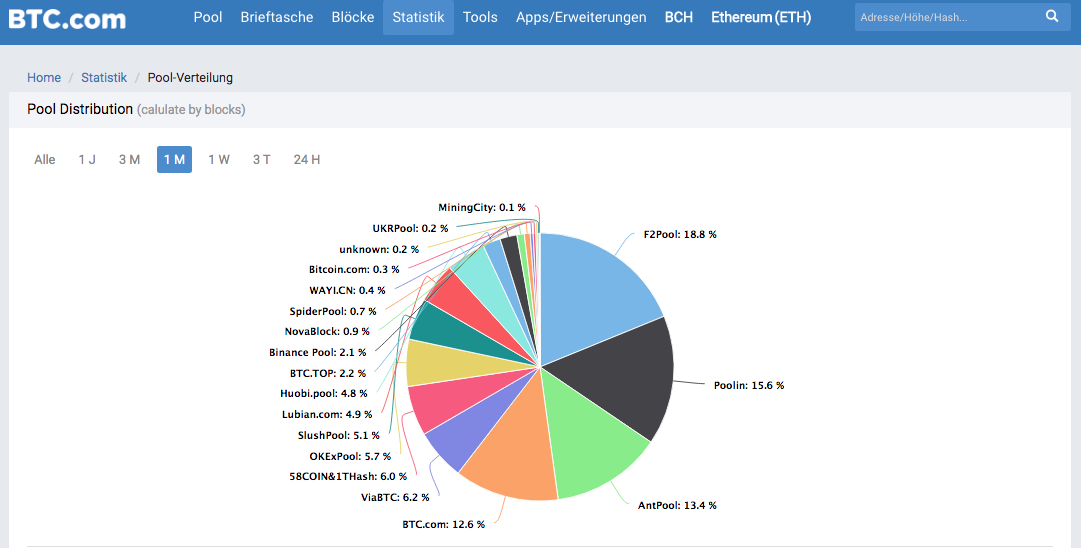The width and height of the screenshot is (1081, 548).
Task: Click the BTC.com logo
Action: coord(68,17)
